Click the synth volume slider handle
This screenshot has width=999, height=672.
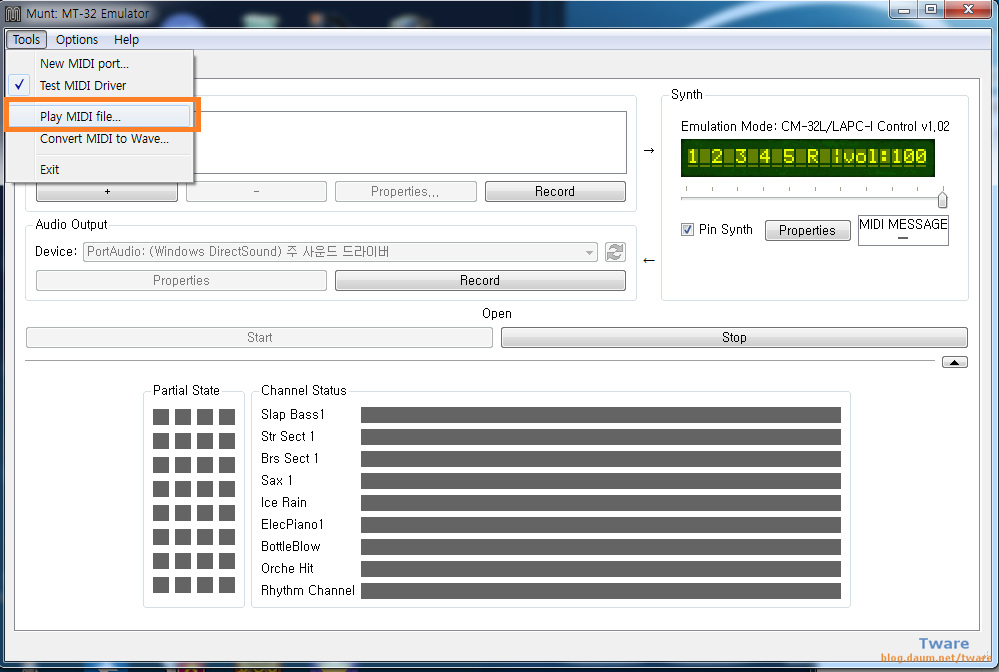click(x=942, y=199)
